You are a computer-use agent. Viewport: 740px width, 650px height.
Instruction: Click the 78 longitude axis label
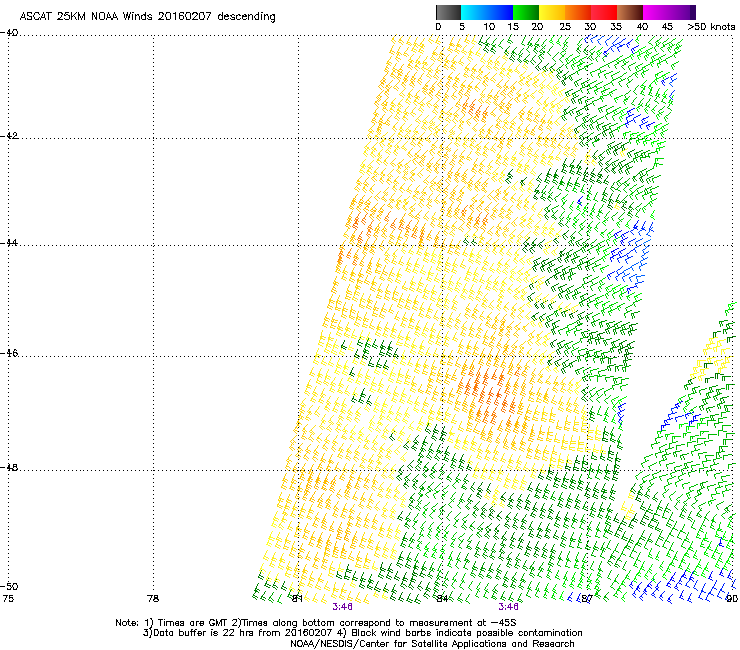[x=153, y=599]
